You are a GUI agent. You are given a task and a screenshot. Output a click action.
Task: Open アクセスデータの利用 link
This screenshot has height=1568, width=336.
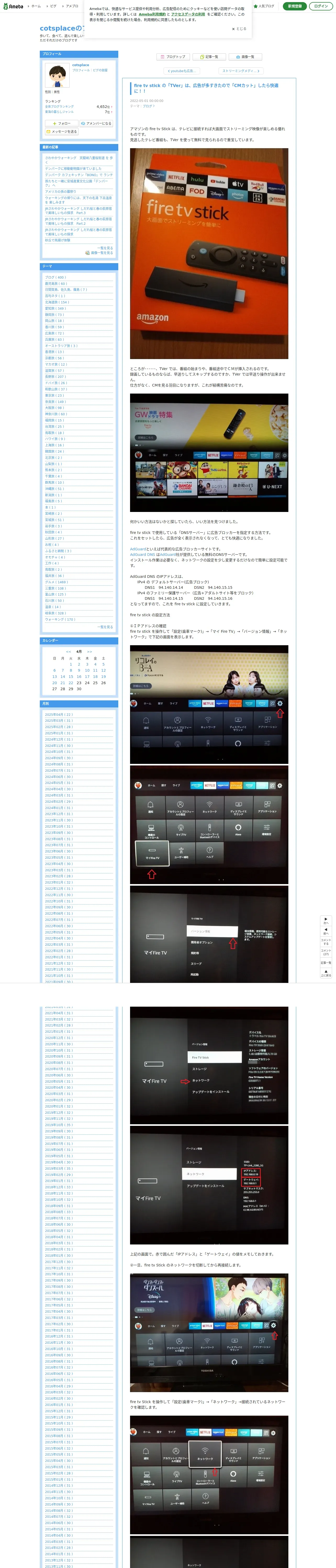point(188,14)
